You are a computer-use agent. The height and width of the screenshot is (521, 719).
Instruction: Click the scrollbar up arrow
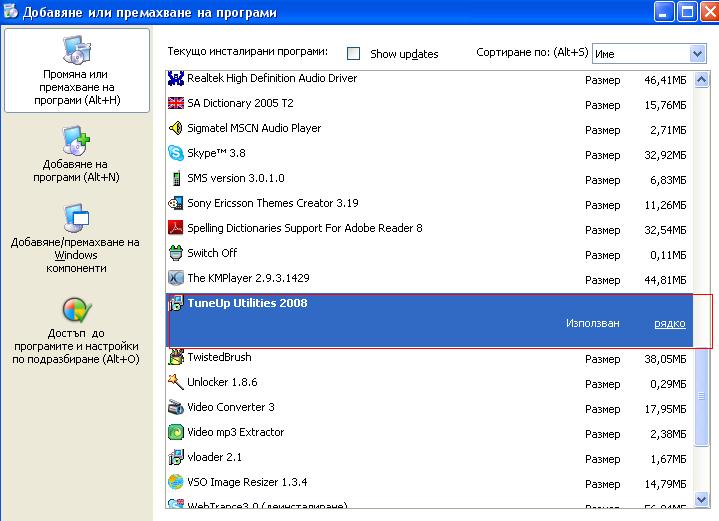click(x=702, y=80)
